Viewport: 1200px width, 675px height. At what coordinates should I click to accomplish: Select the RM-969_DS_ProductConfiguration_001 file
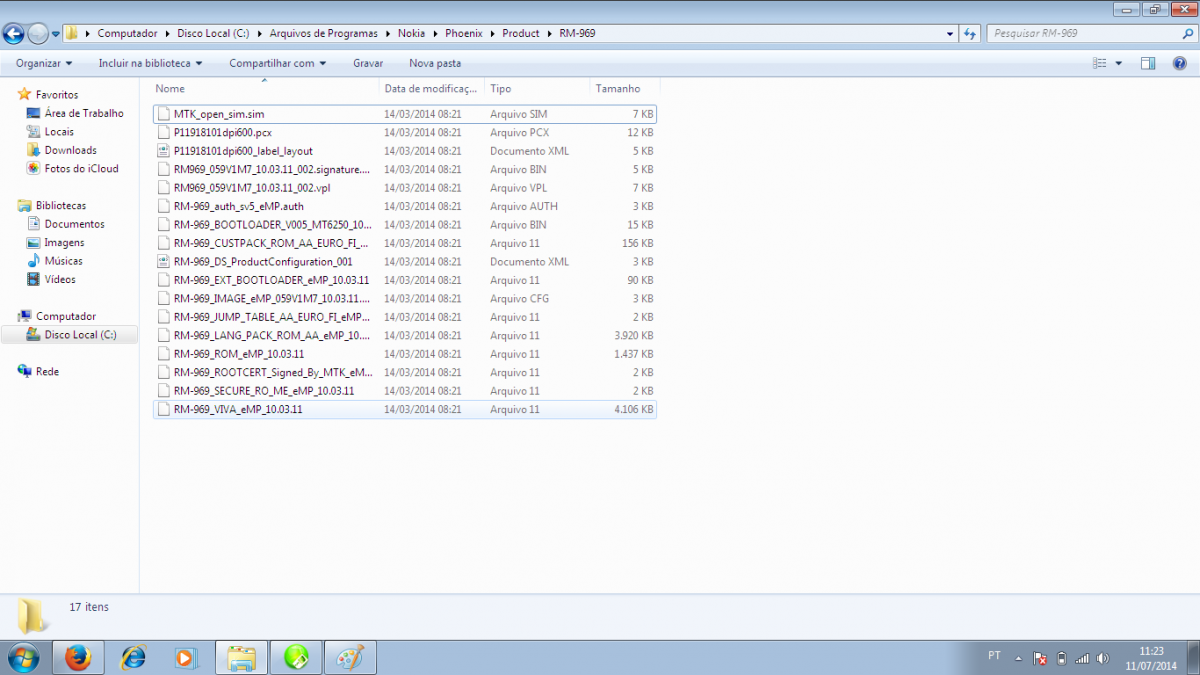[405, 262]
